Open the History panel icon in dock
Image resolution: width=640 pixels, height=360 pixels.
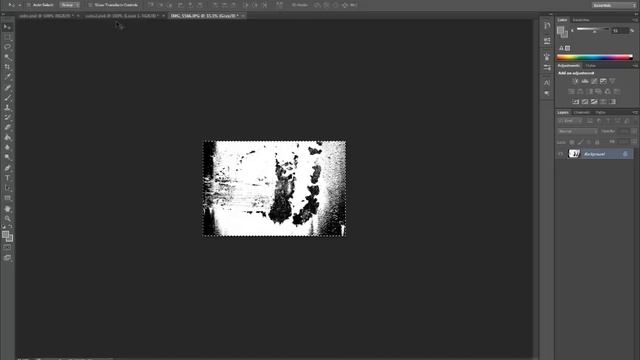(547, 26)
